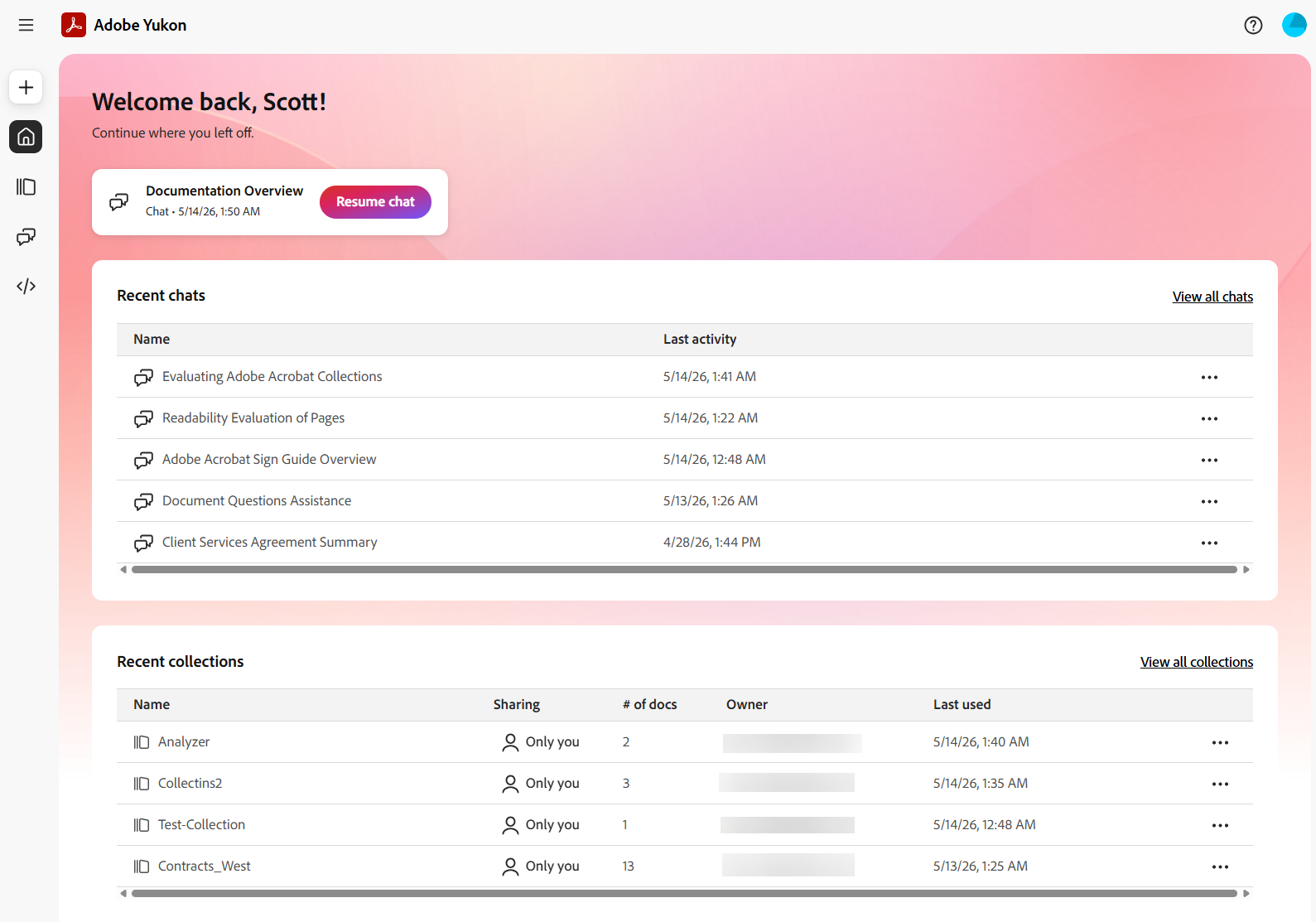This screenshot has width=1316, height=922.
Task: Open the Document Questions Assistance chat
Action: click(257, 500)
